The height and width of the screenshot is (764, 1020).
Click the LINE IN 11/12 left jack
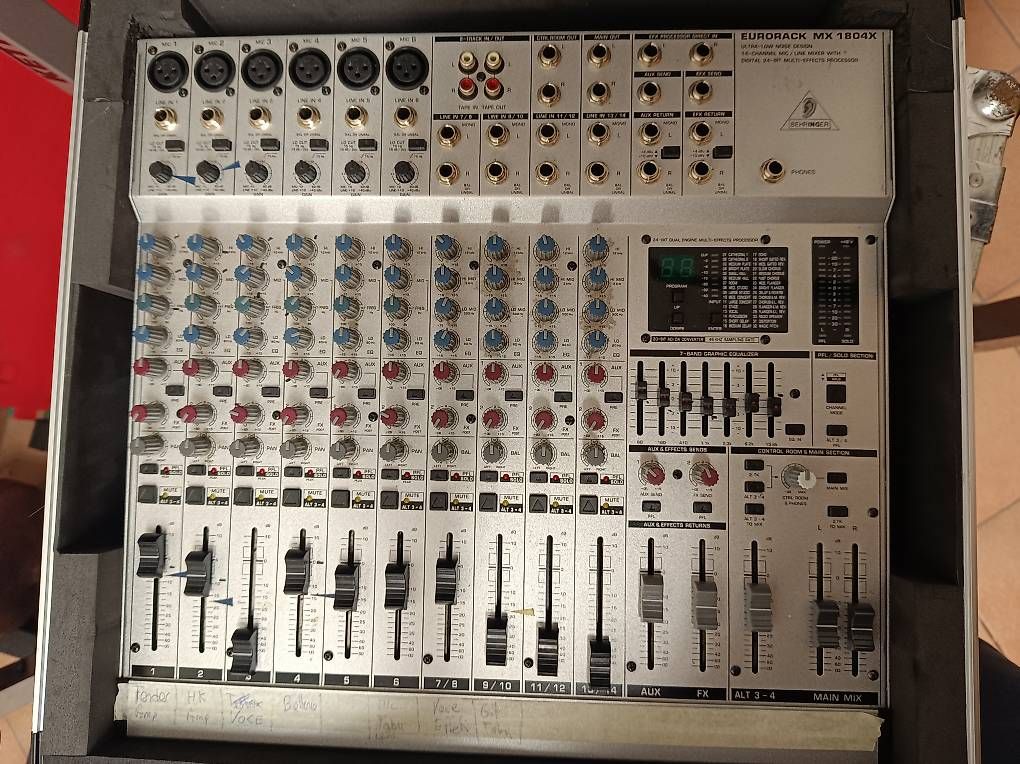(x=548, y=133)
